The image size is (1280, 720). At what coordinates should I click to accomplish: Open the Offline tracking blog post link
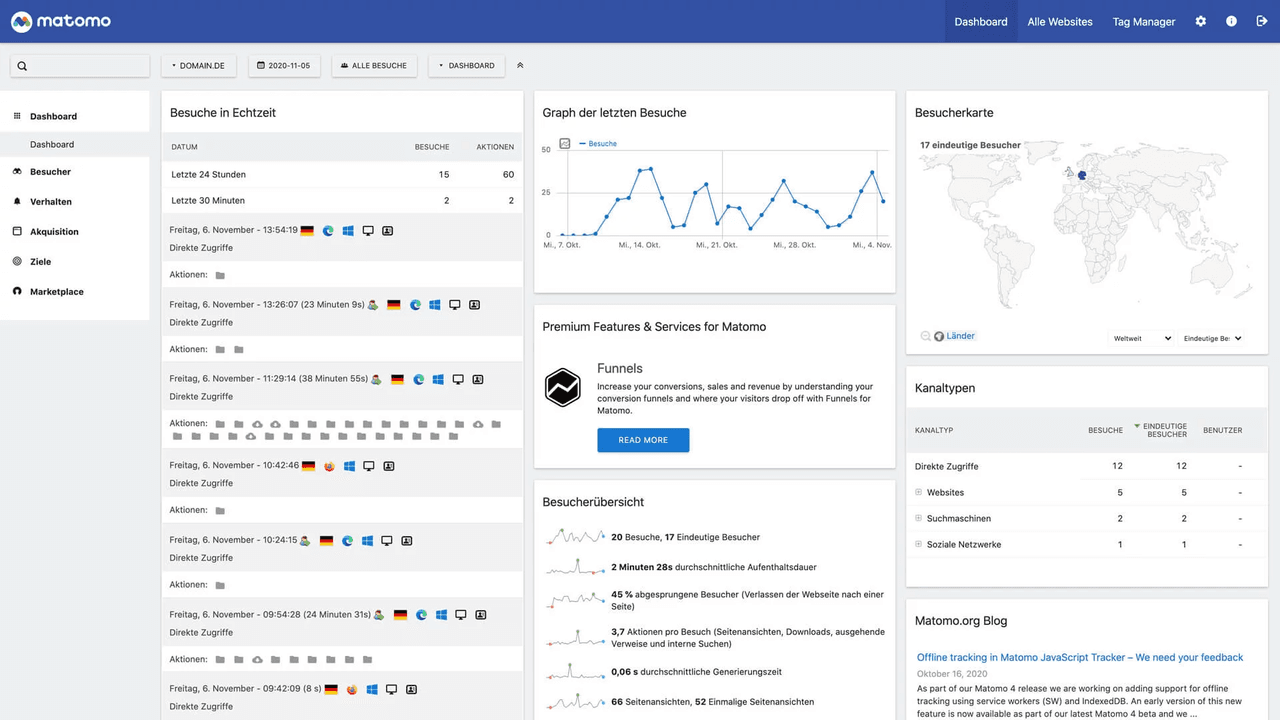(1080, 657)
